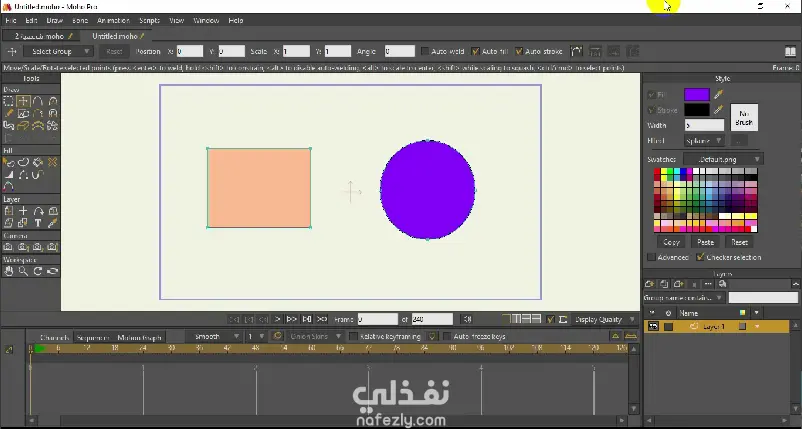Open the layer settings ellipsis icon
802x429 pixels.
pyautogui.click(x=708, y=284)
